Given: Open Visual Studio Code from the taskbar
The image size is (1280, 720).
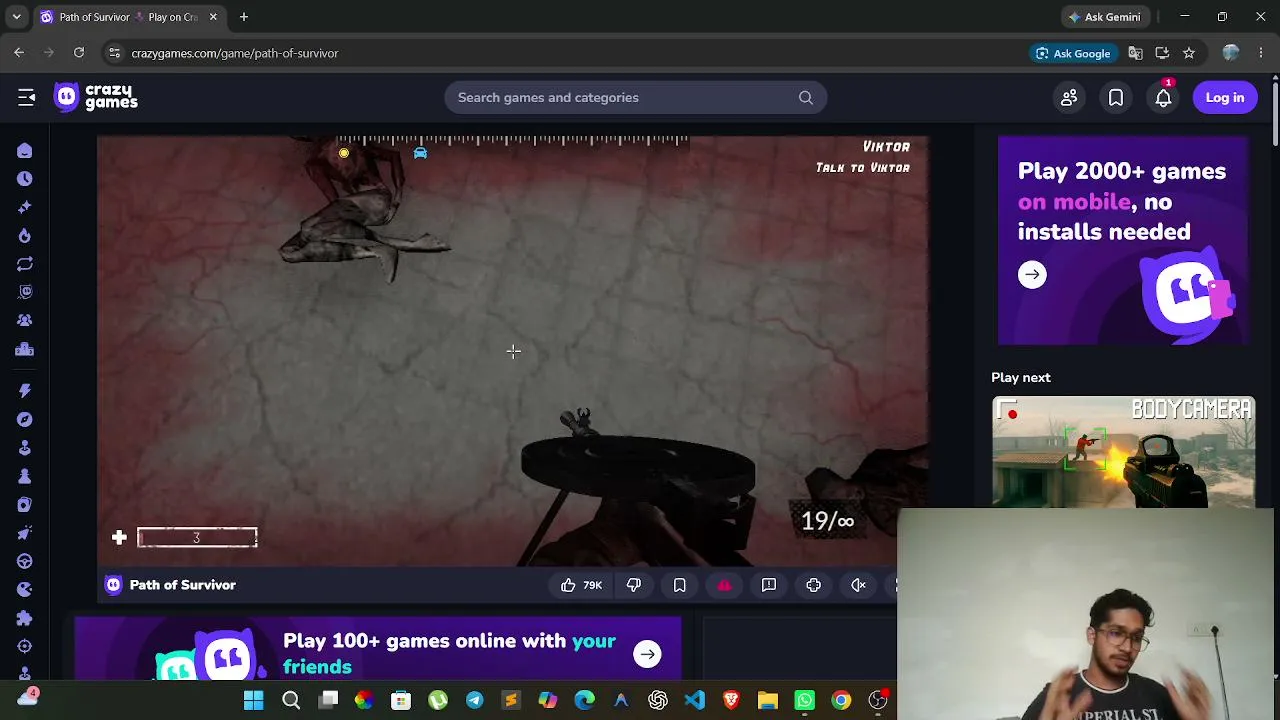Looking at the screenshot, I should tap(694, 700).
